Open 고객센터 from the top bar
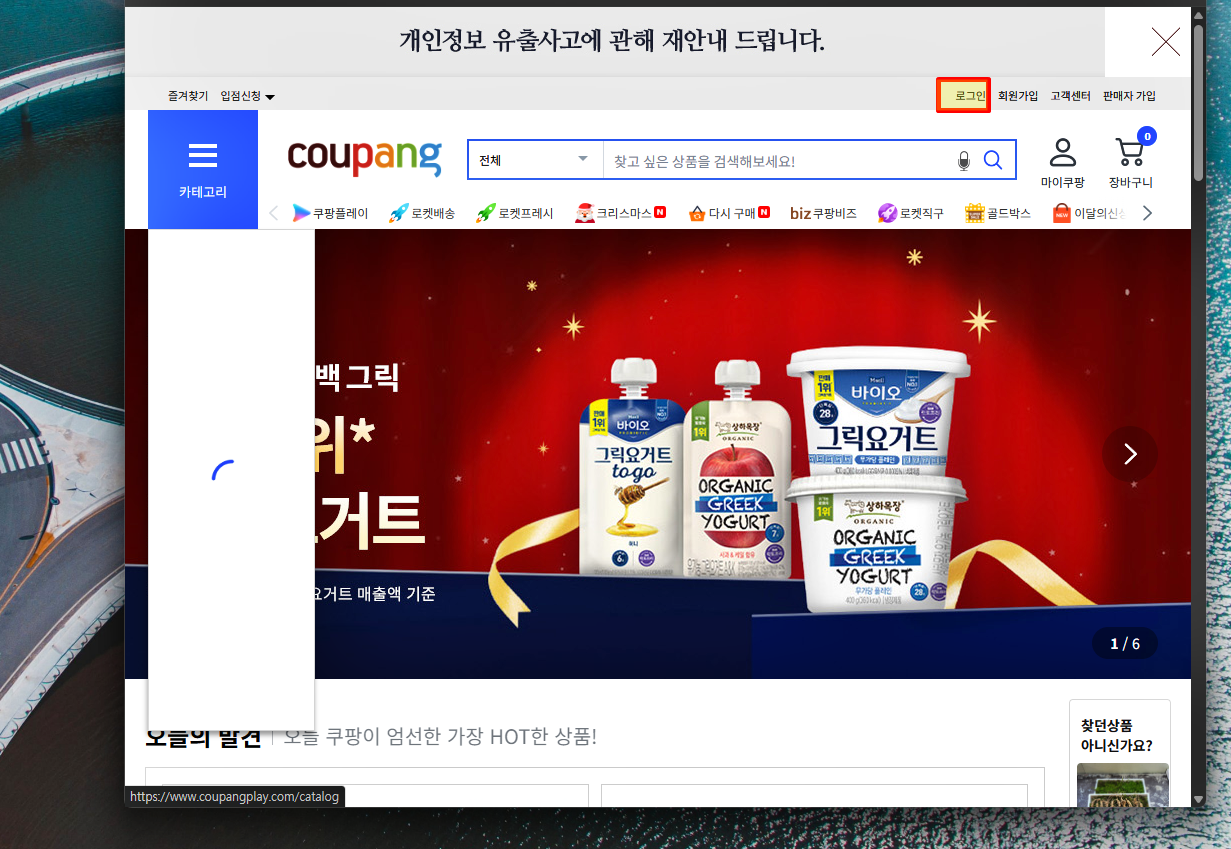 (1070, 96)
